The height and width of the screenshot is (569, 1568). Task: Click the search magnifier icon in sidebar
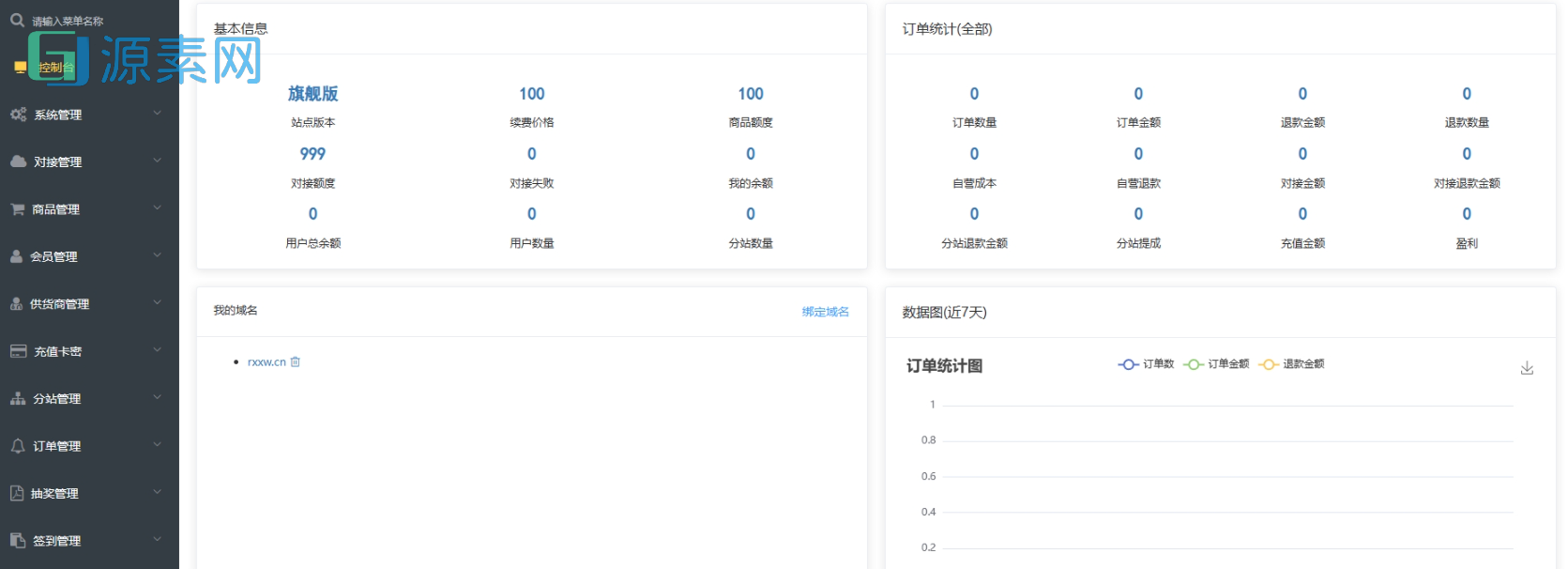pyautogui.click(x=17, y=20)
